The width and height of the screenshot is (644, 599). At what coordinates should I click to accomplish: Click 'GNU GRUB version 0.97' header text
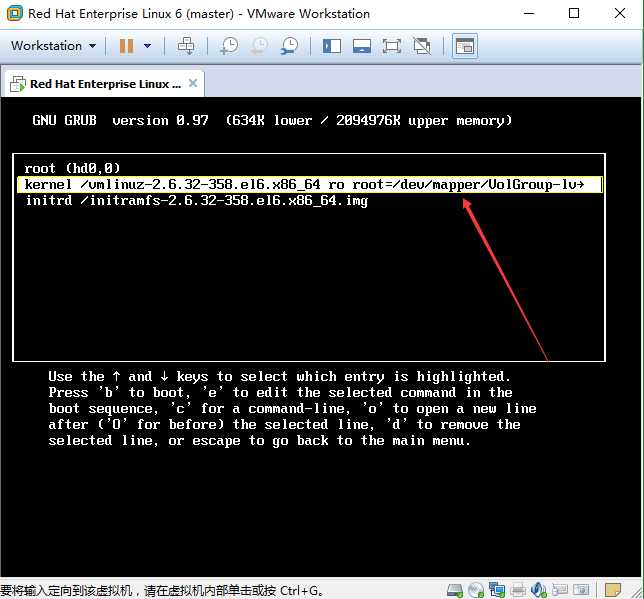(120, 120)
